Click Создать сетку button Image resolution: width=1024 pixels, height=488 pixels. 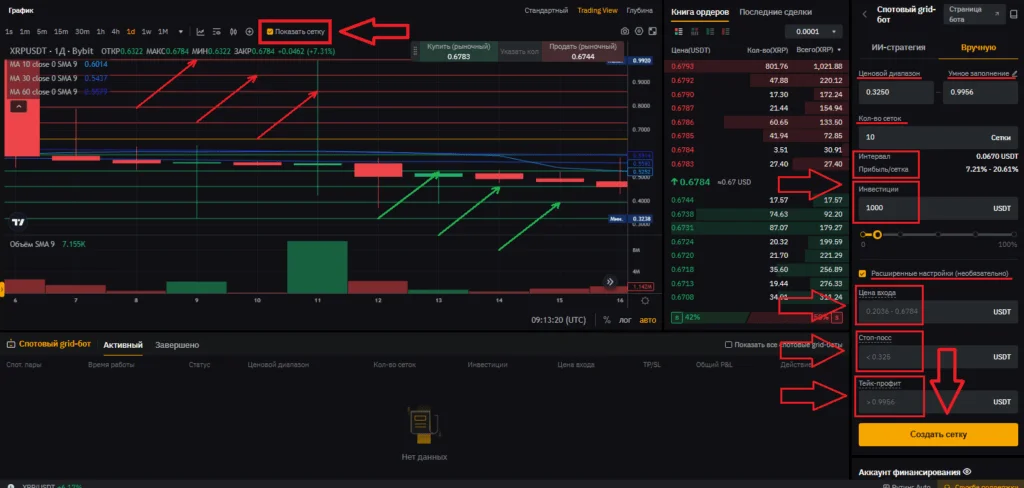coord(938,434)
